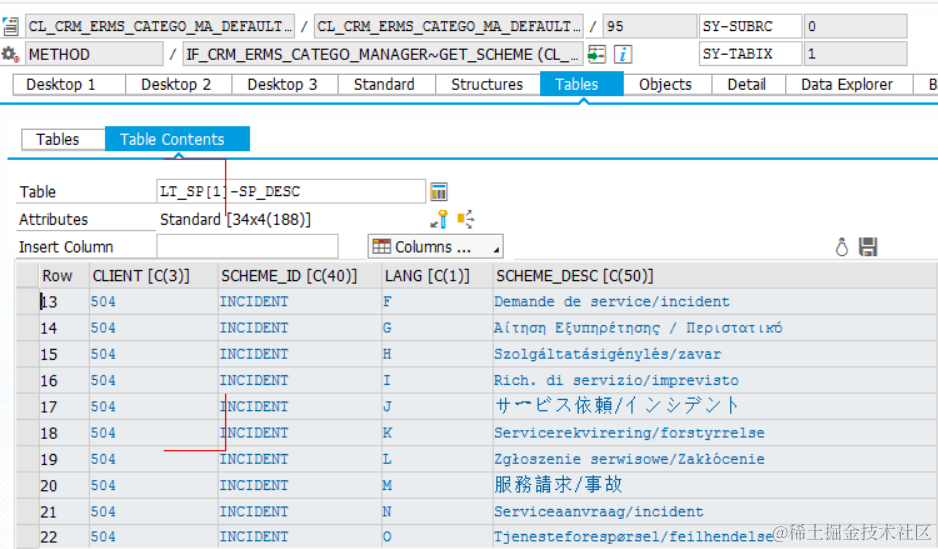
Task: Open the Detail tab
Action: coord(748,84)
